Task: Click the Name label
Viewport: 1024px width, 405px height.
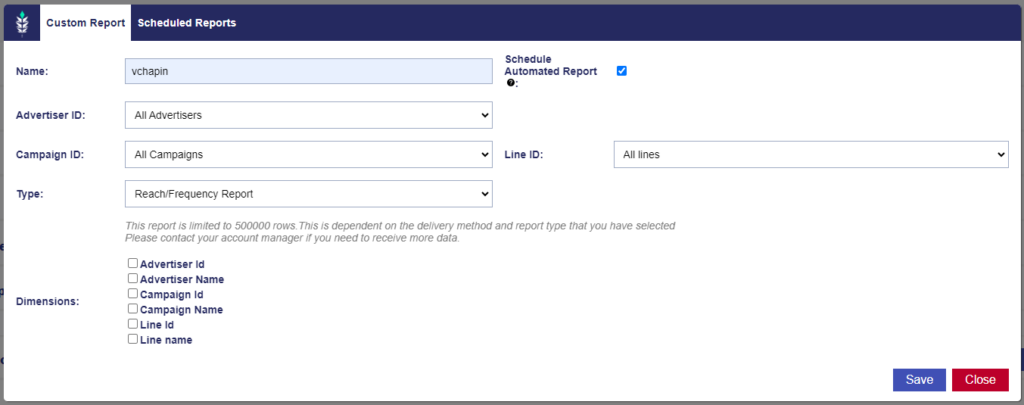Action: pyautogui.click(x=32, y=72)
